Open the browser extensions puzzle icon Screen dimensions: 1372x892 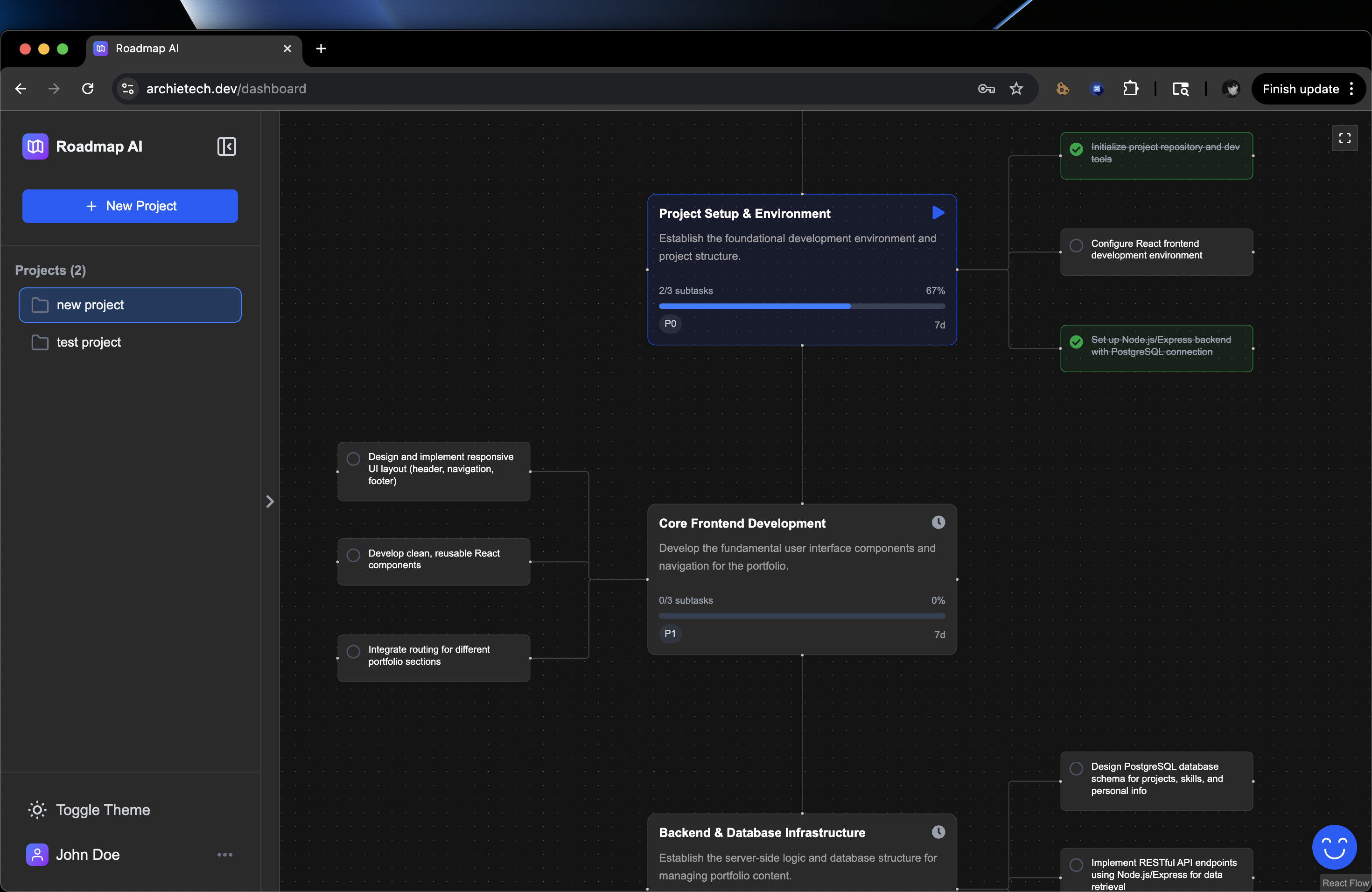pyautogui.click(x=1130, y=89)
